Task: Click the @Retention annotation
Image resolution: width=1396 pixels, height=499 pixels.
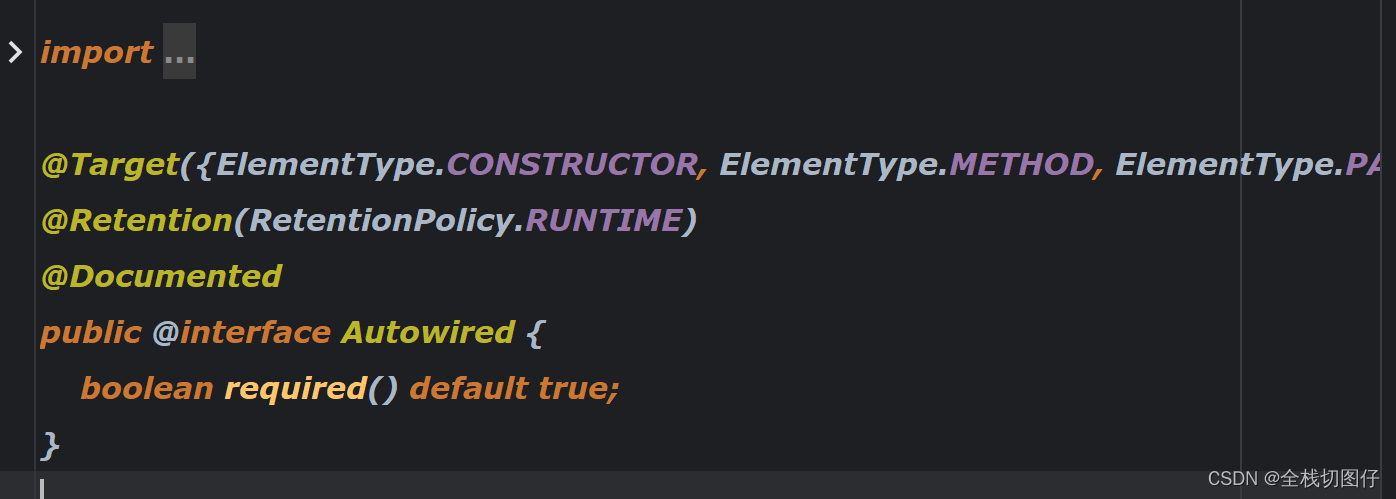Action: [x=136, y=220]
